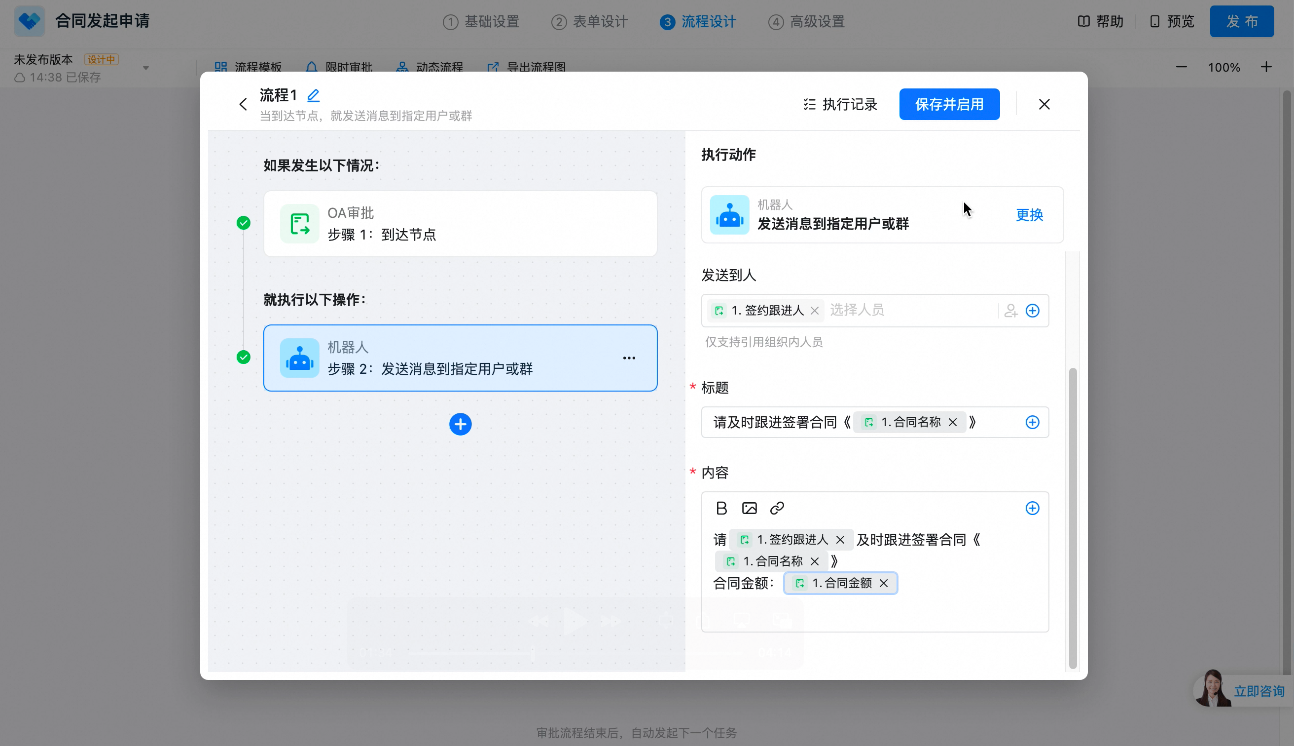Click the insert link icon in editor
The image size is (1294, 746).
(777, 508)
